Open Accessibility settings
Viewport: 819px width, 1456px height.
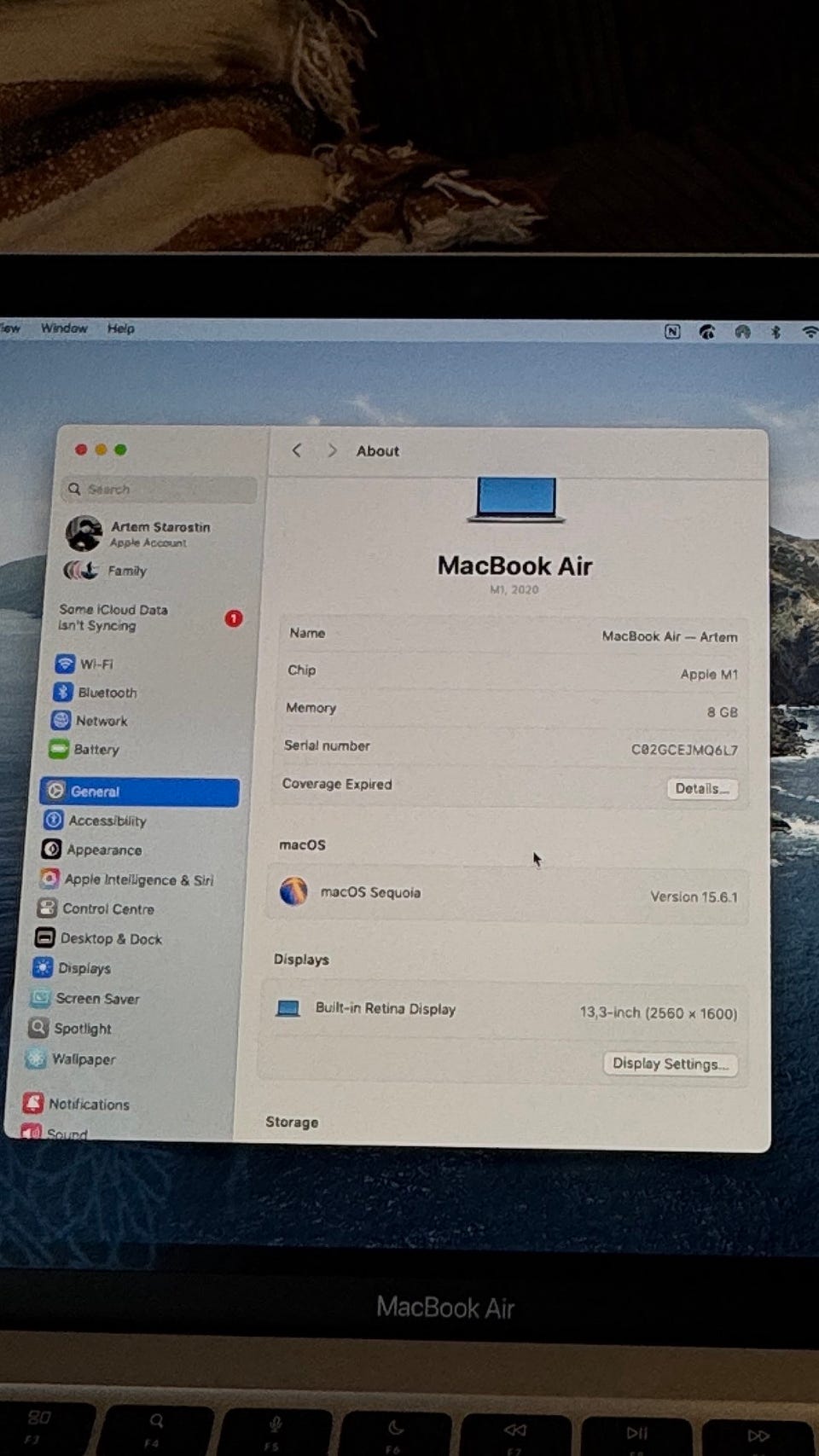pos(95,821)
